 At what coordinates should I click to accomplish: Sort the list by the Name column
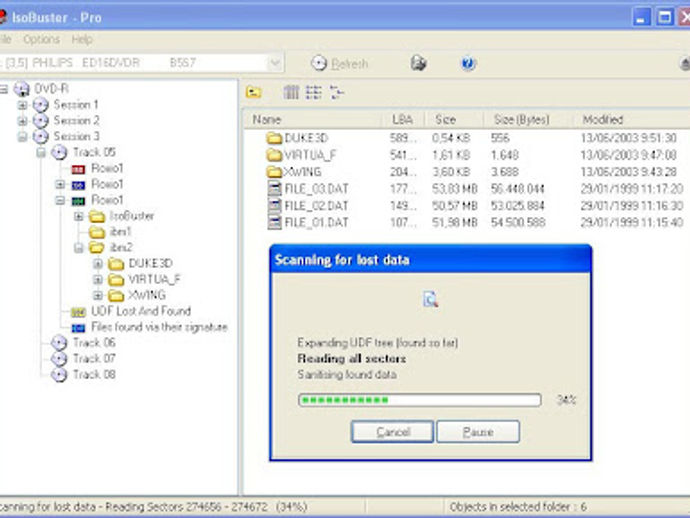coord(314,120)
